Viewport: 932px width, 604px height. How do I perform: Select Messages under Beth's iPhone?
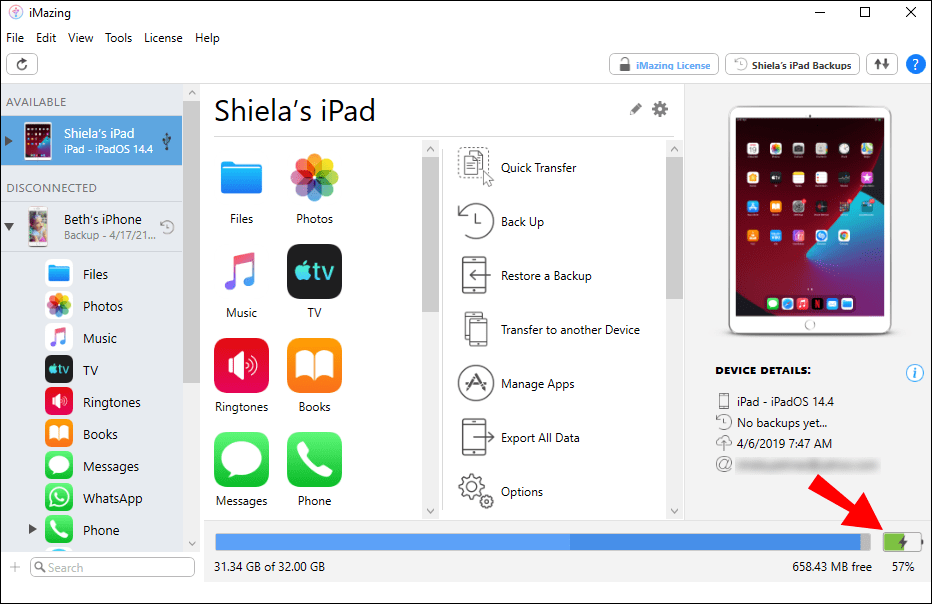[x=92, y=467]
